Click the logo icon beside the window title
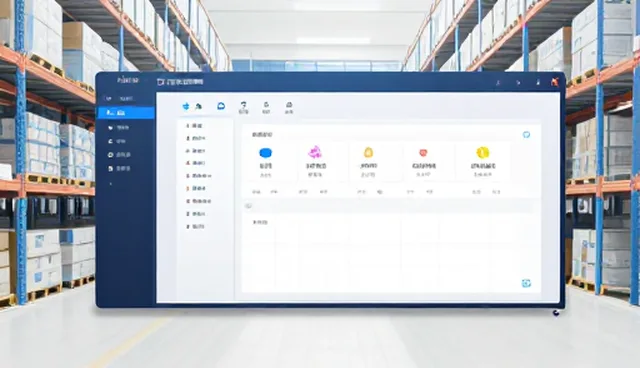 pos(160,82)
